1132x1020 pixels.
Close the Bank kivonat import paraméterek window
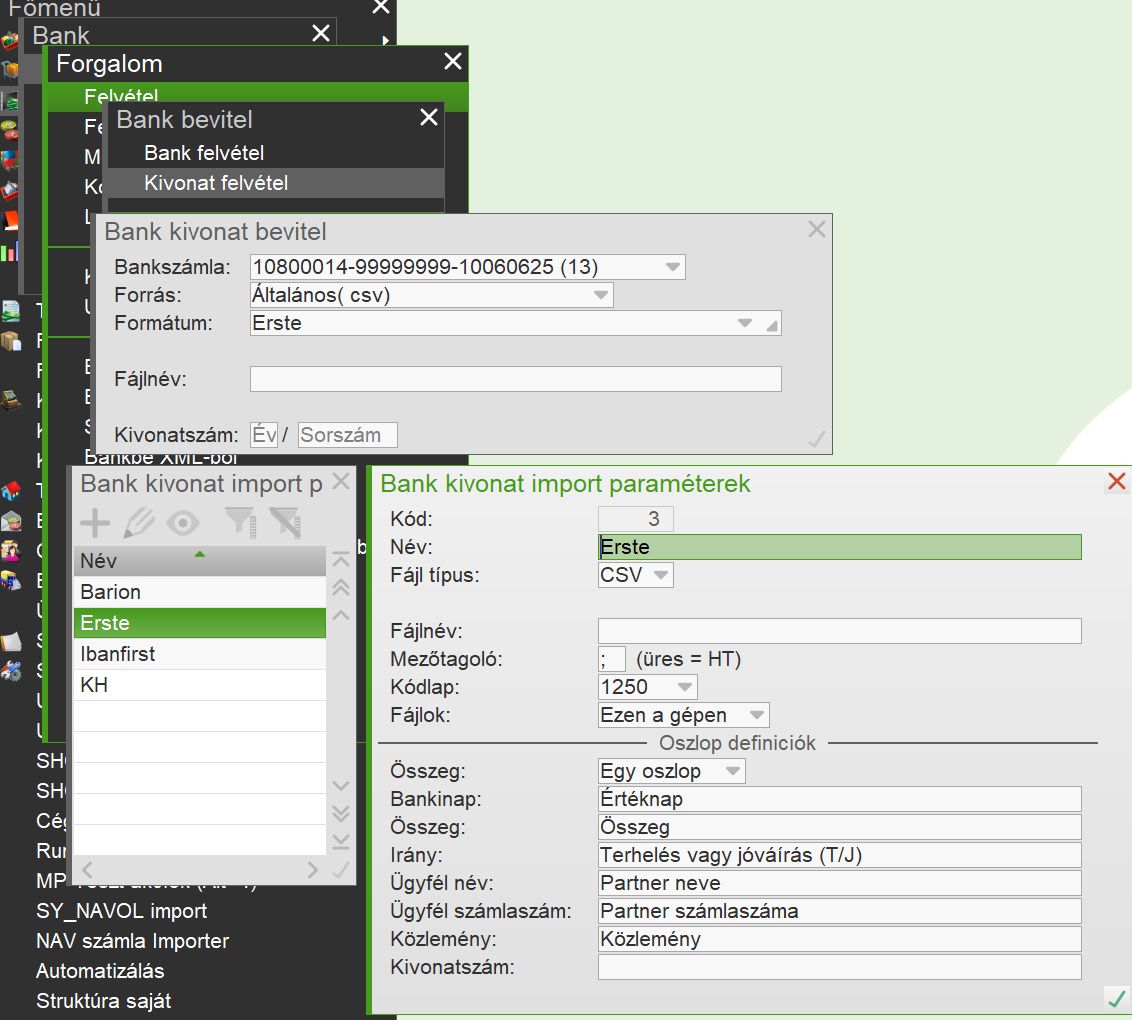tap(1116, 481)
